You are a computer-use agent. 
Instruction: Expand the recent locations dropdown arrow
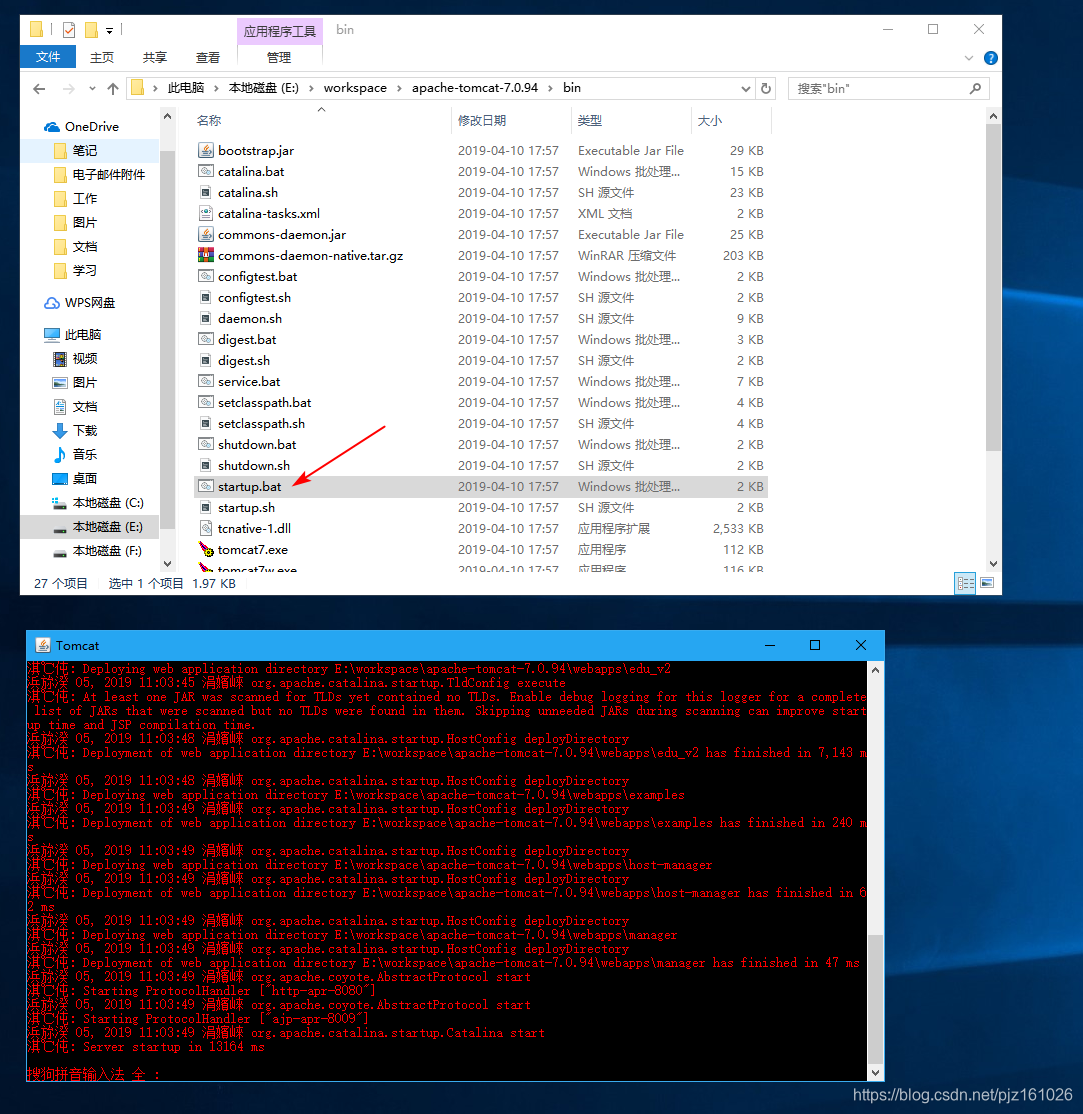coord(92,89)
